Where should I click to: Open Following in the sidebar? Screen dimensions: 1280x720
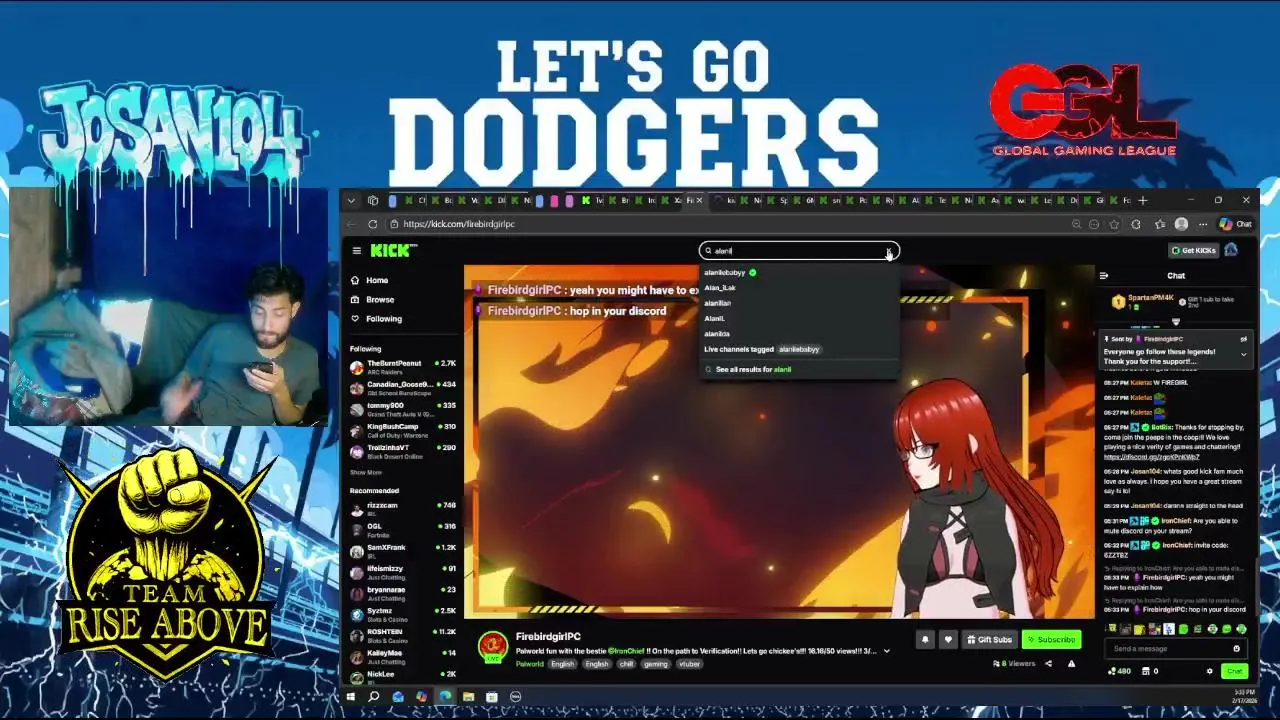pyautogui.click(x=376, y=319)
